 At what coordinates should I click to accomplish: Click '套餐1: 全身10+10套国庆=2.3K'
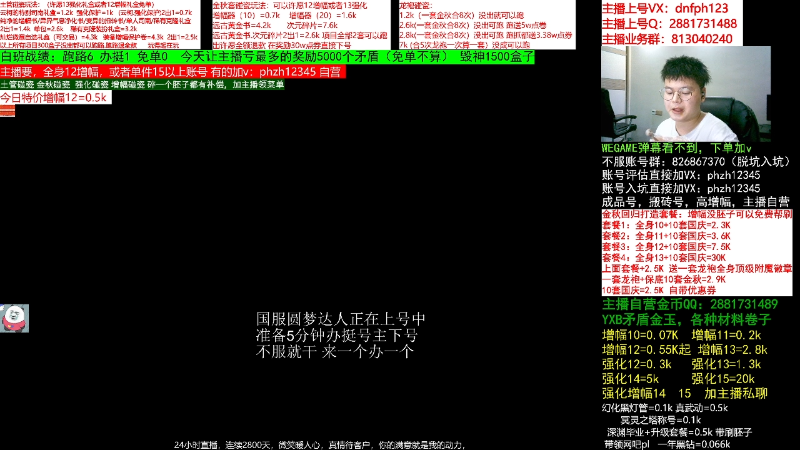(x=666, y=225)
